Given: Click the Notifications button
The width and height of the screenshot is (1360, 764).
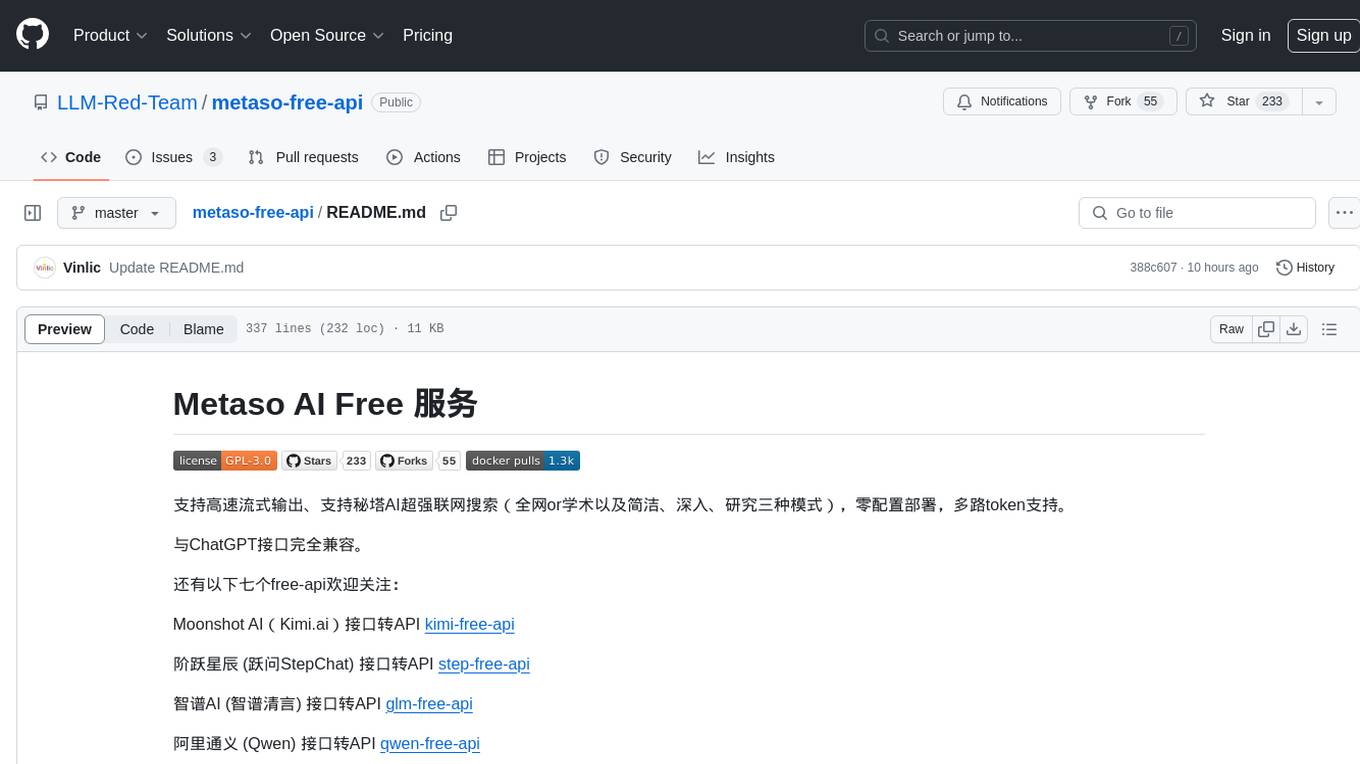Looking at the screenshot, I should coord(1002,102).
